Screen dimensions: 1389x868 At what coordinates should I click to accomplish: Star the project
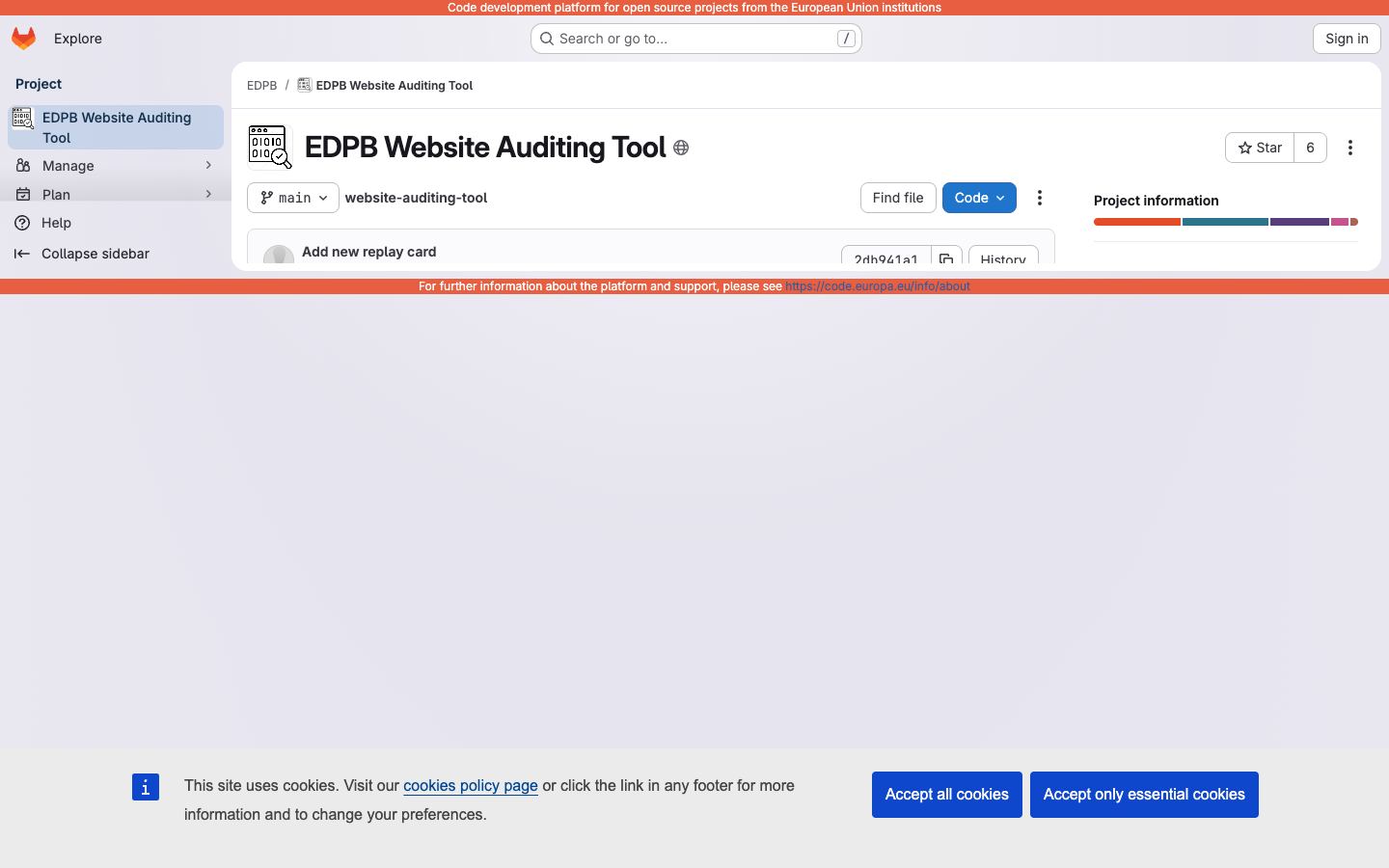(x=1260, y=148)
